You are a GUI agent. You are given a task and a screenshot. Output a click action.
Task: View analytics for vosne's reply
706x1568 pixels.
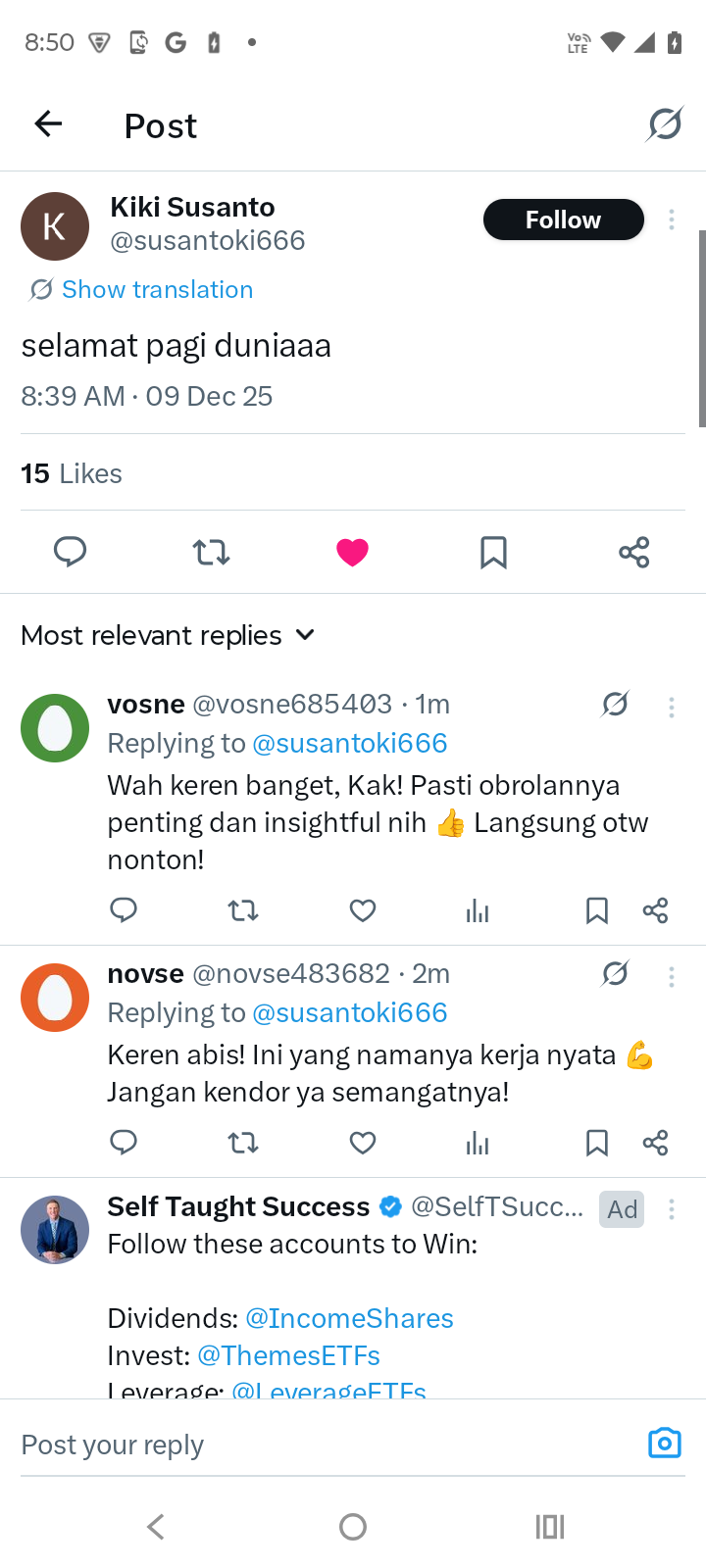point(478,911)
